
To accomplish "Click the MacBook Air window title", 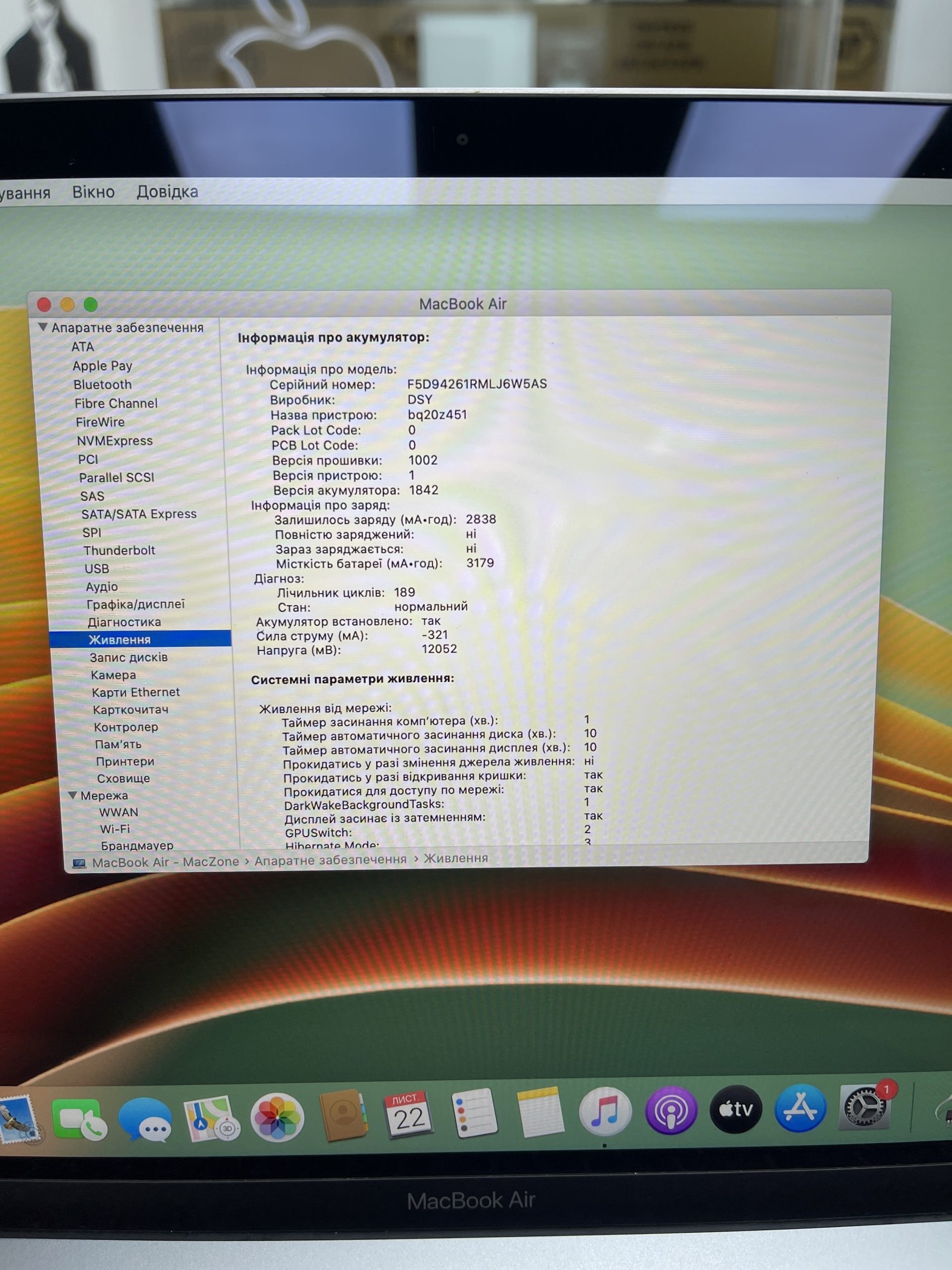I will coord(463,304).
